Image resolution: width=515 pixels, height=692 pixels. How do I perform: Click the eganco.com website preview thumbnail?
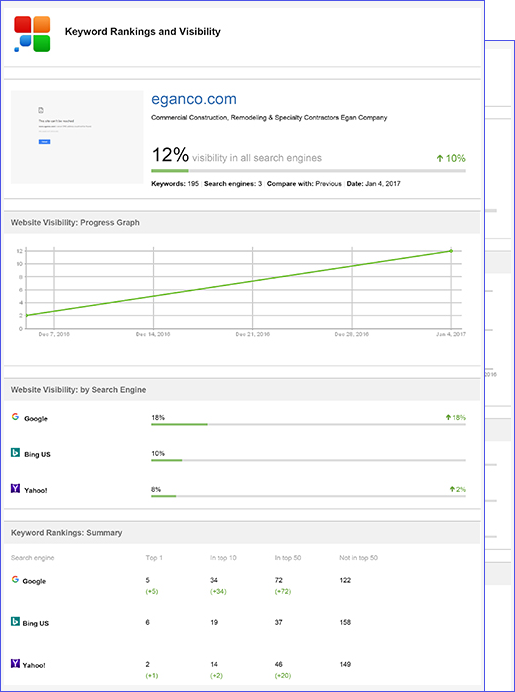77,137
